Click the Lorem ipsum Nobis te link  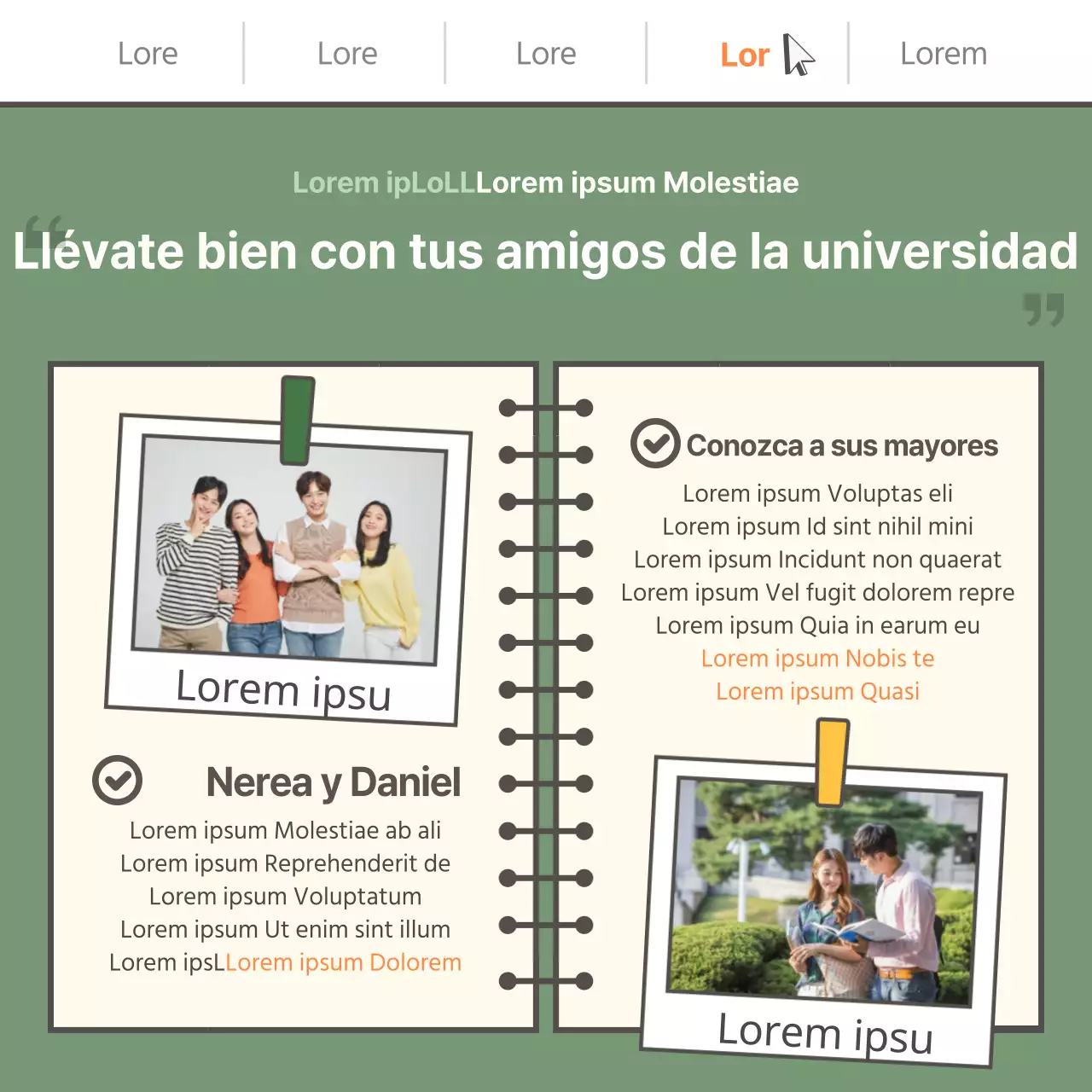817,658
